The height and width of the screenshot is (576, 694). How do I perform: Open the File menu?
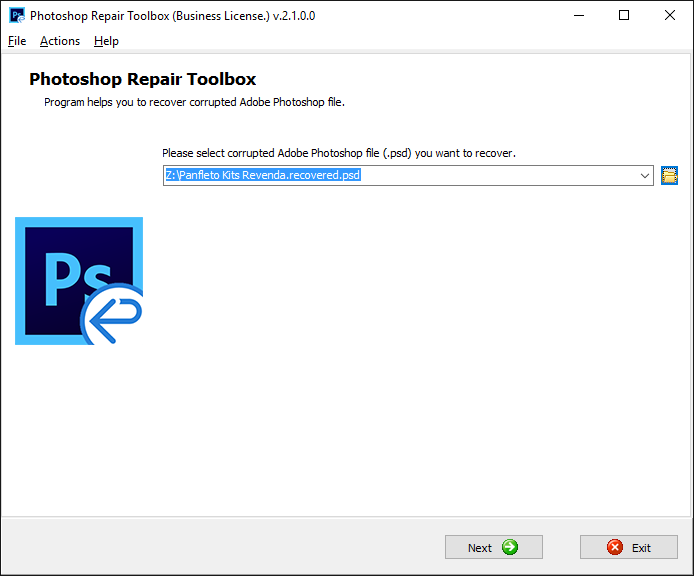click(x=17, y=41)
